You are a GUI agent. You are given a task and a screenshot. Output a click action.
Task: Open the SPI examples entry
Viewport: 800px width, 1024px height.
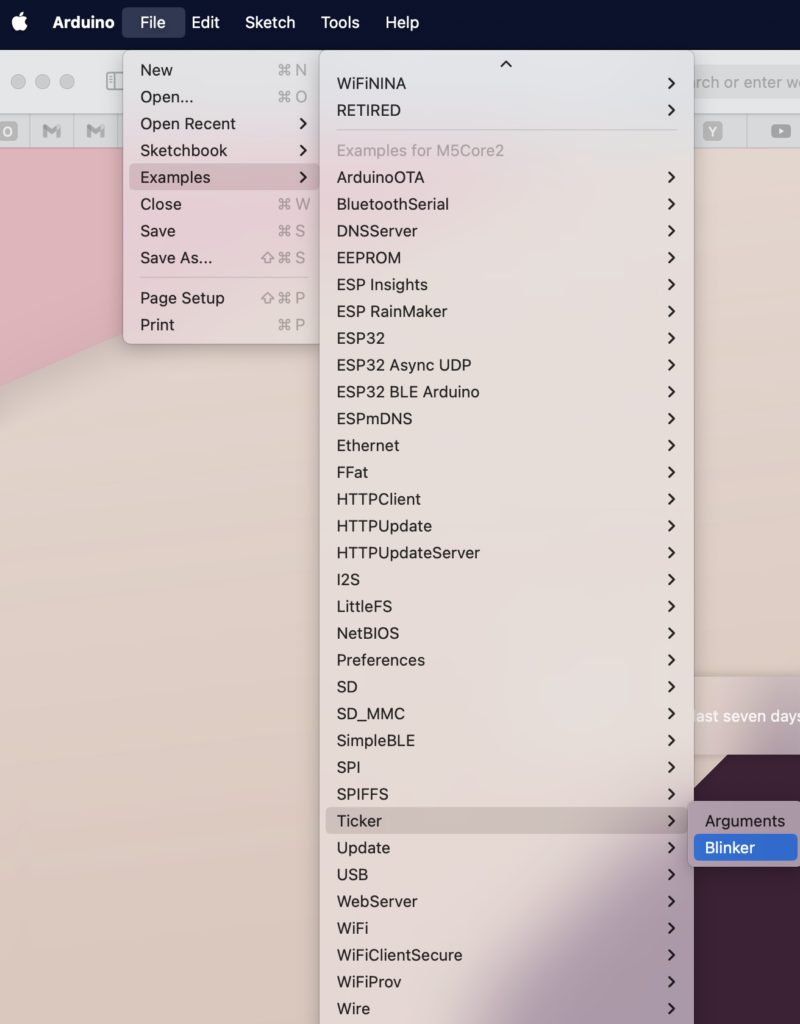pyautogui.click(x=506, y=766)
